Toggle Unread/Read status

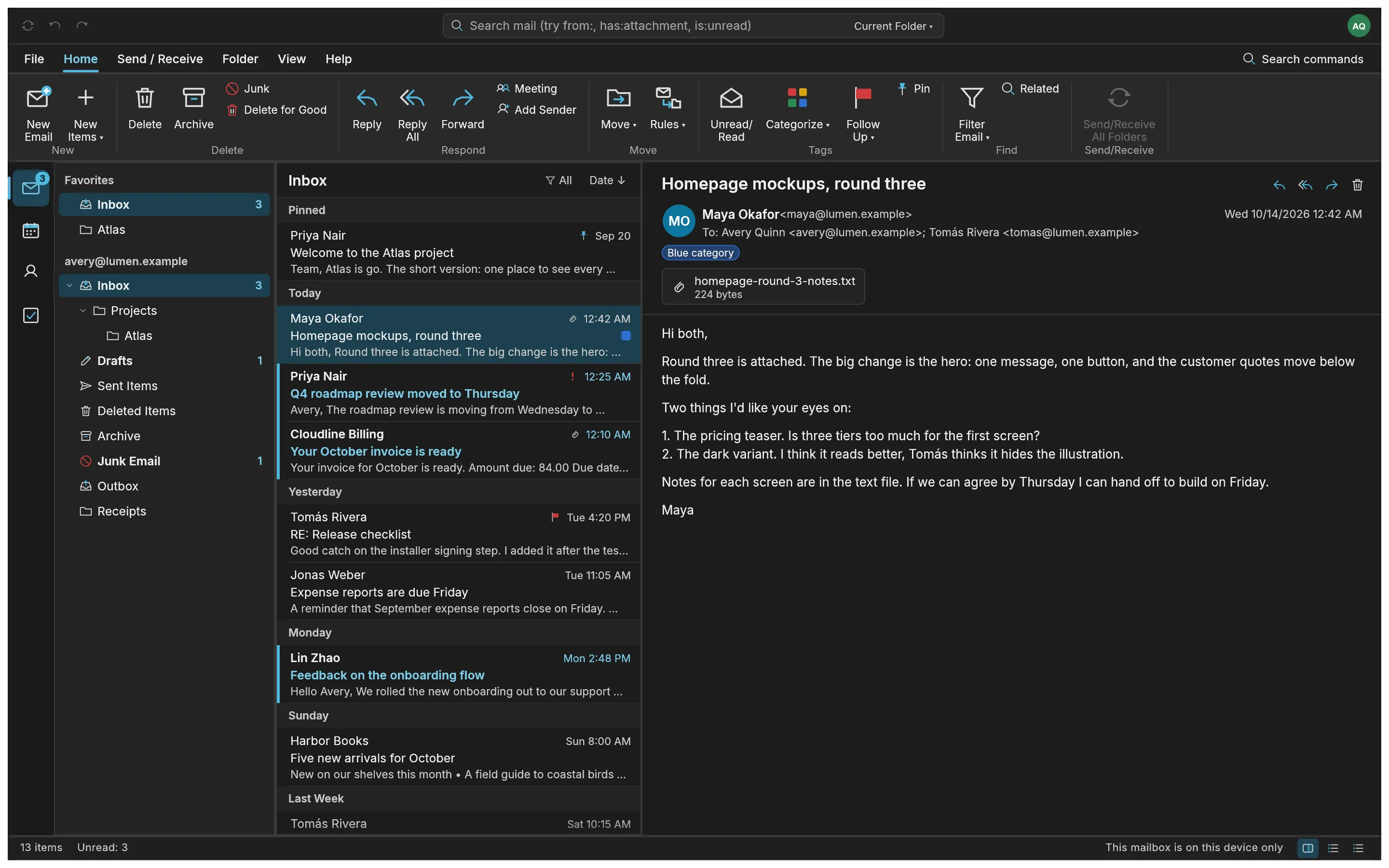[x=731, y=114]
